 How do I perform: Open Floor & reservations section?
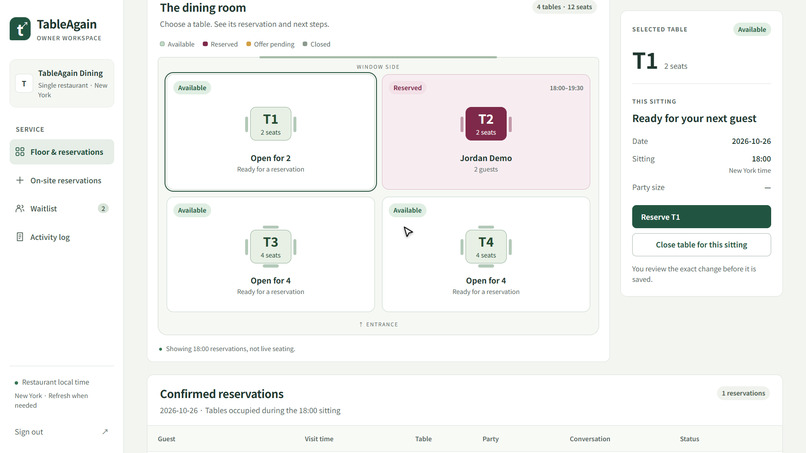pos(62,152)
